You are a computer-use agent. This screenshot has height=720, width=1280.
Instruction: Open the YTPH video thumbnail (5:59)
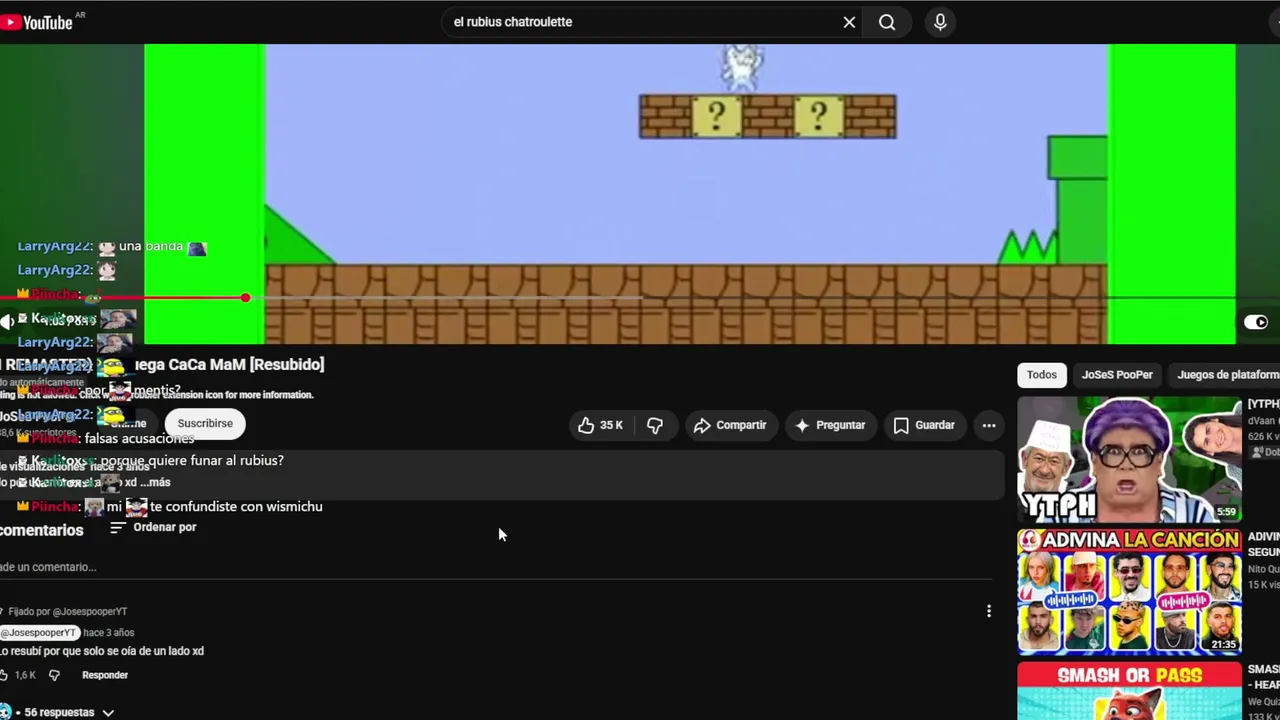(x=1130, y=460)
